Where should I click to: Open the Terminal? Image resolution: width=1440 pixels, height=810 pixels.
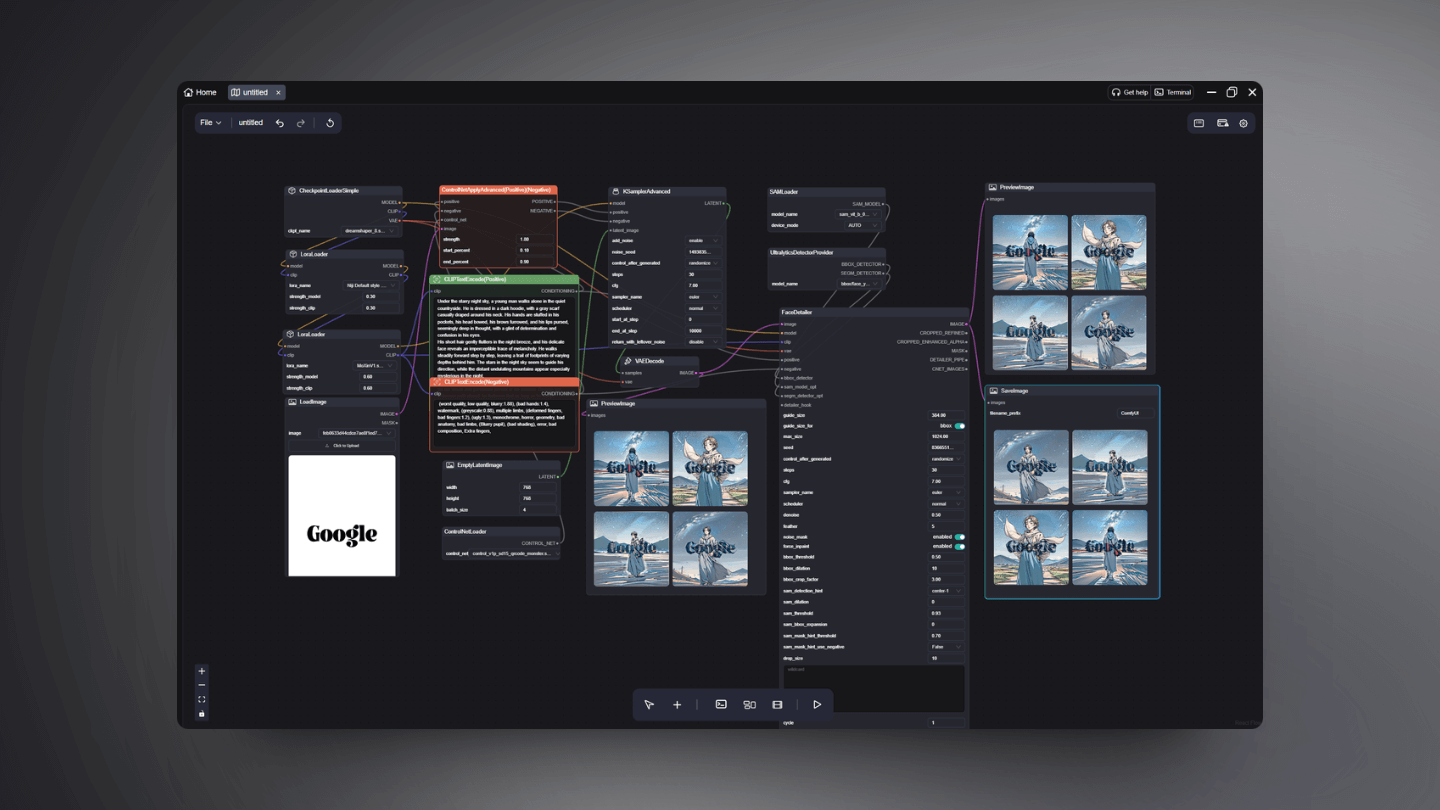click(x=1173, y=92)
